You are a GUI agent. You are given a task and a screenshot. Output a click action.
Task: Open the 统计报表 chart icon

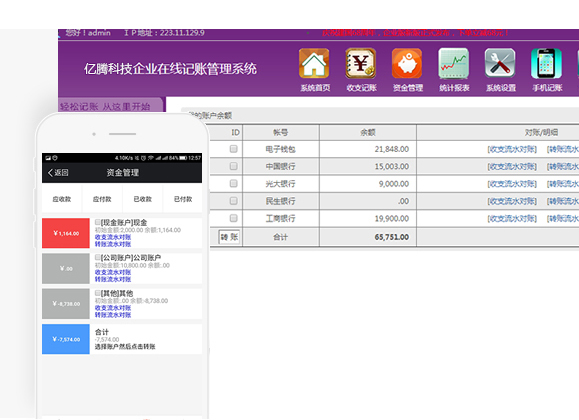coord(454,63)
